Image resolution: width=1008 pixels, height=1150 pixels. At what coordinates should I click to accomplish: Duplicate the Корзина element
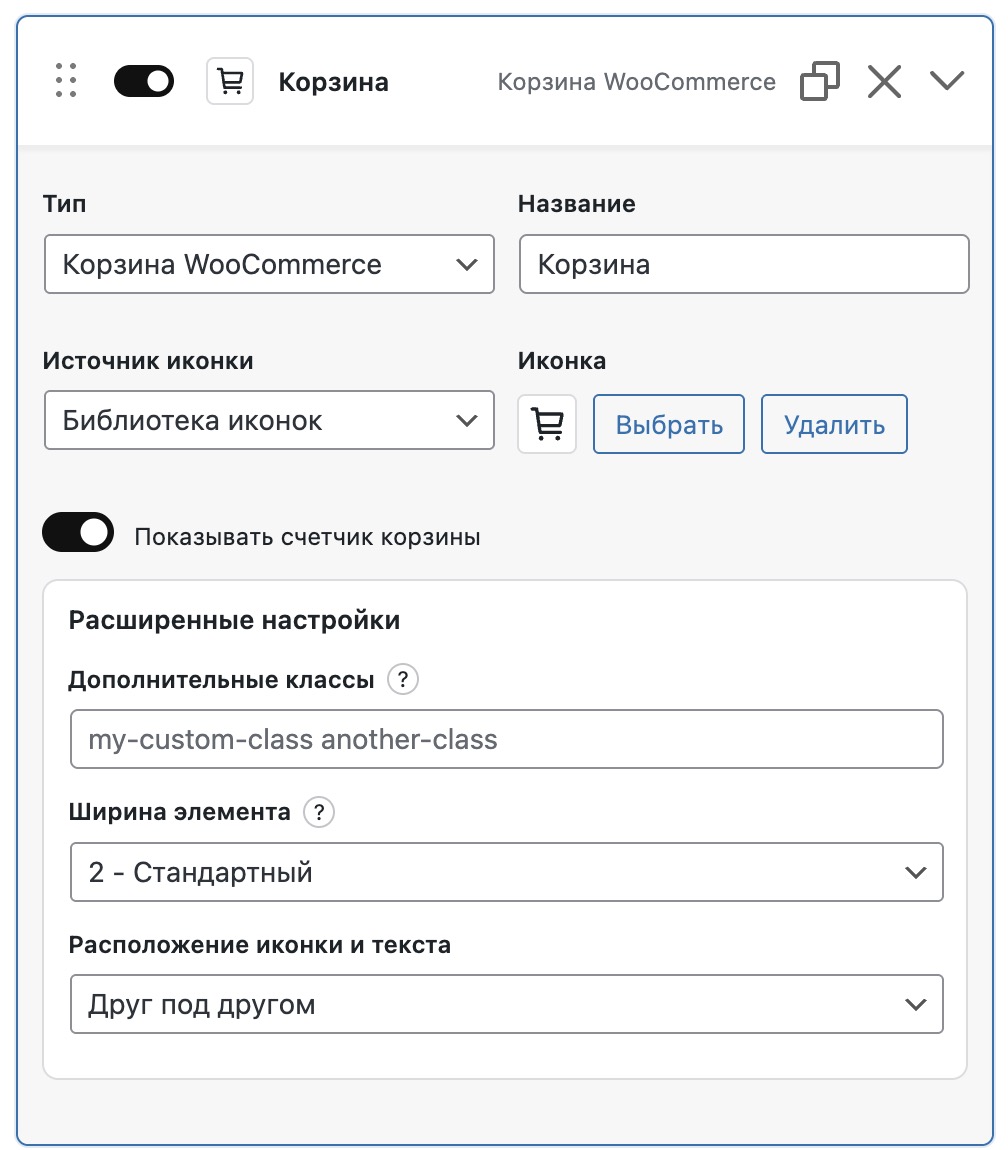[x=819, y=81]
